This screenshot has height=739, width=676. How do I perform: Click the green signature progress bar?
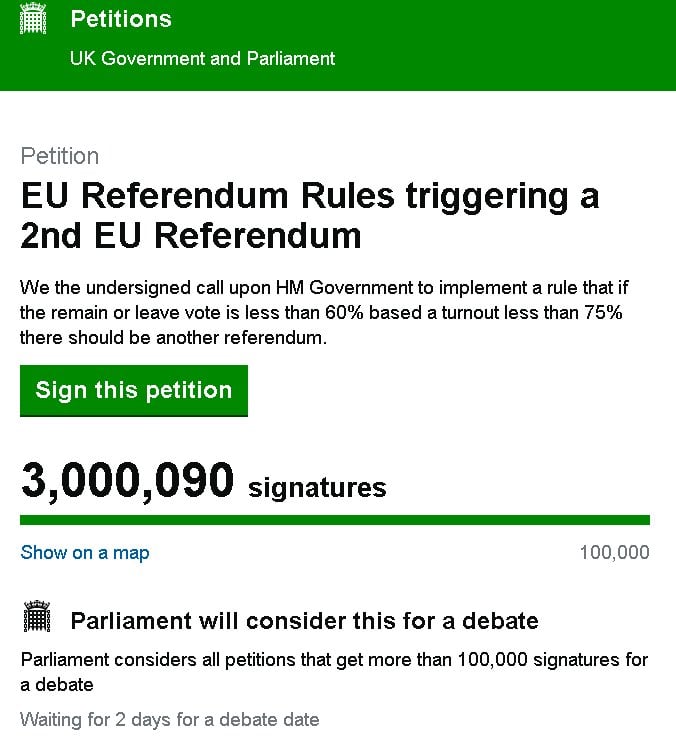[335, 520]
